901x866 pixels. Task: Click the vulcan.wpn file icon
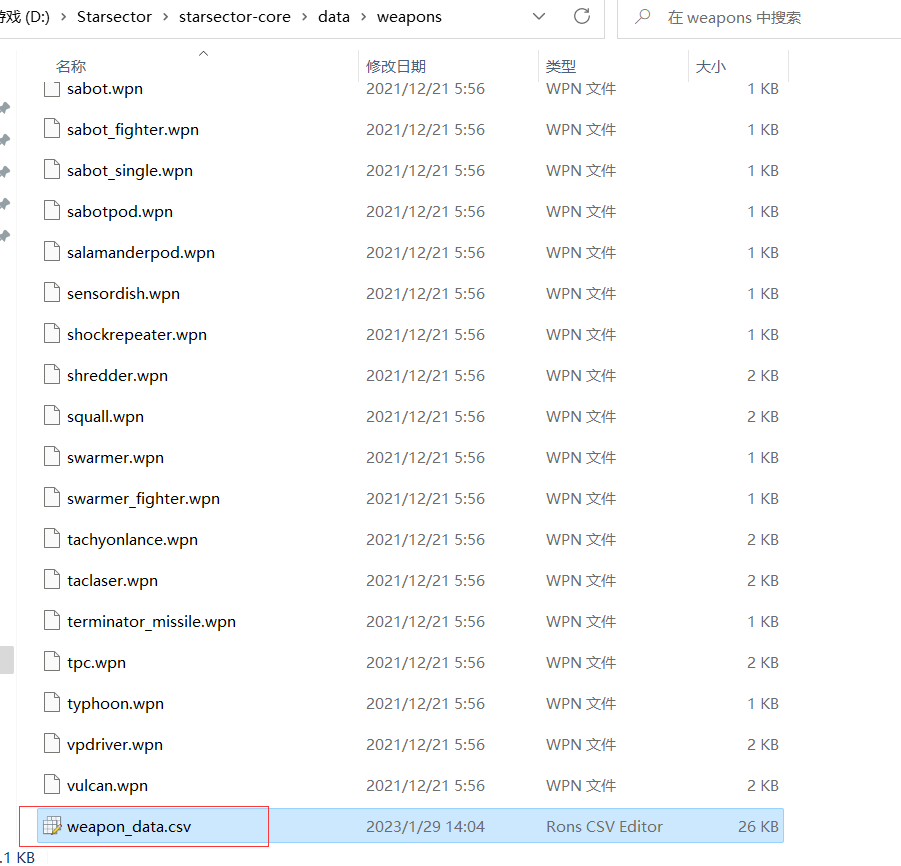pos(52,786)
